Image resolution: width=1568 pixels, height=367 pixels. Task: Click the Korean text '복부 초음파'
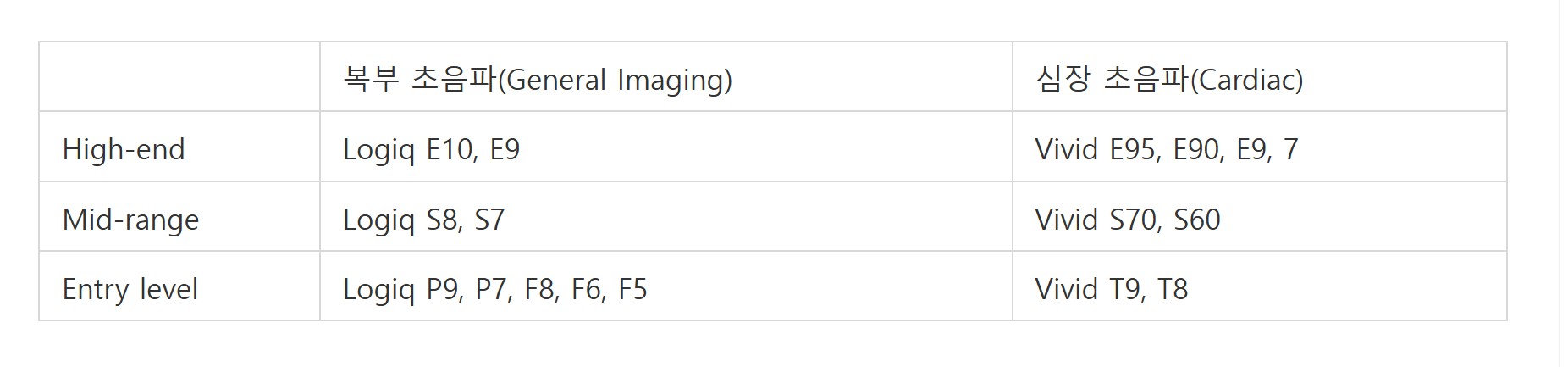coord(419,79)
